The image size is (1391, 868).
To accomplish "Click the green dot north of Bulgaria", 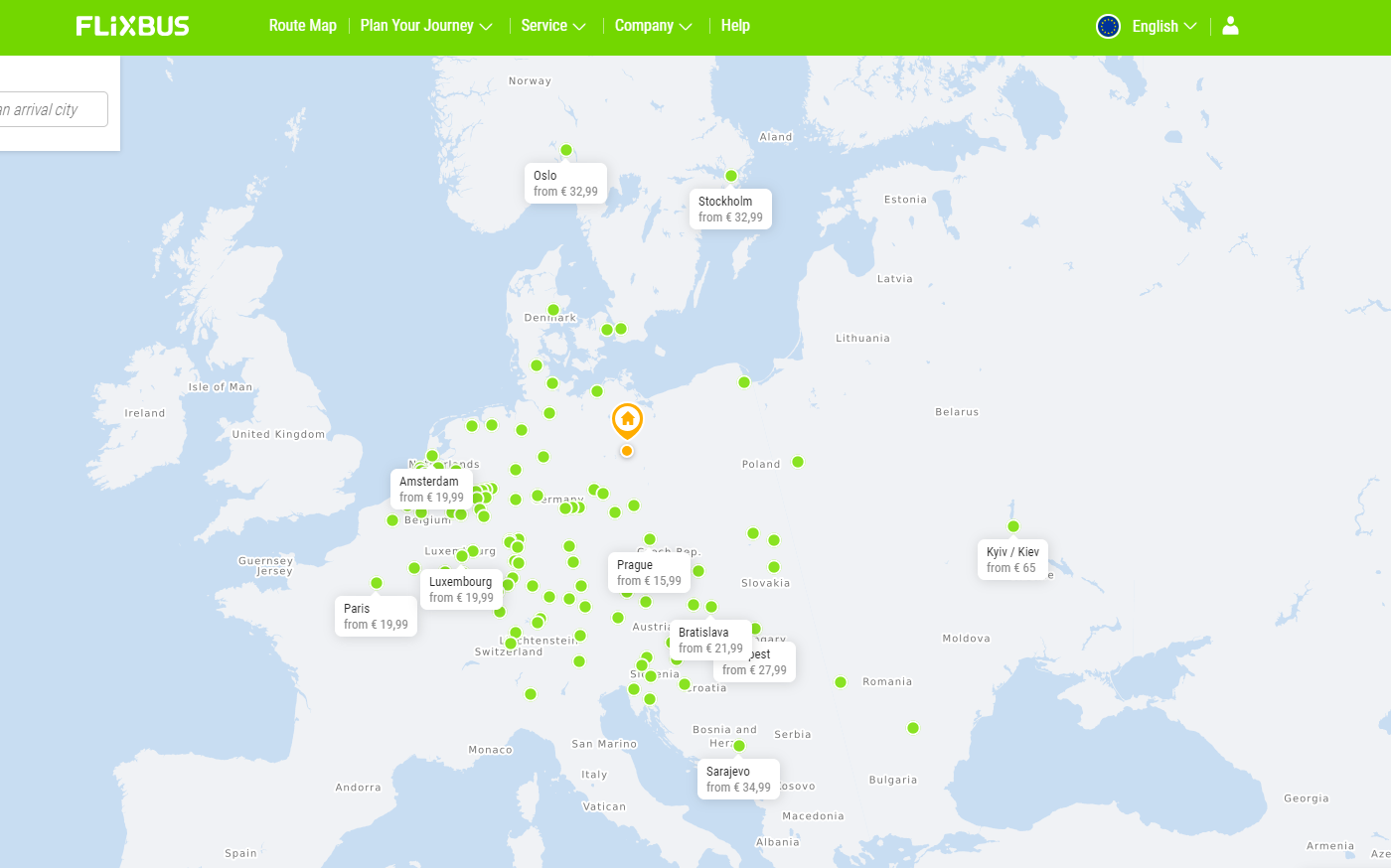I will pos(913,728).
